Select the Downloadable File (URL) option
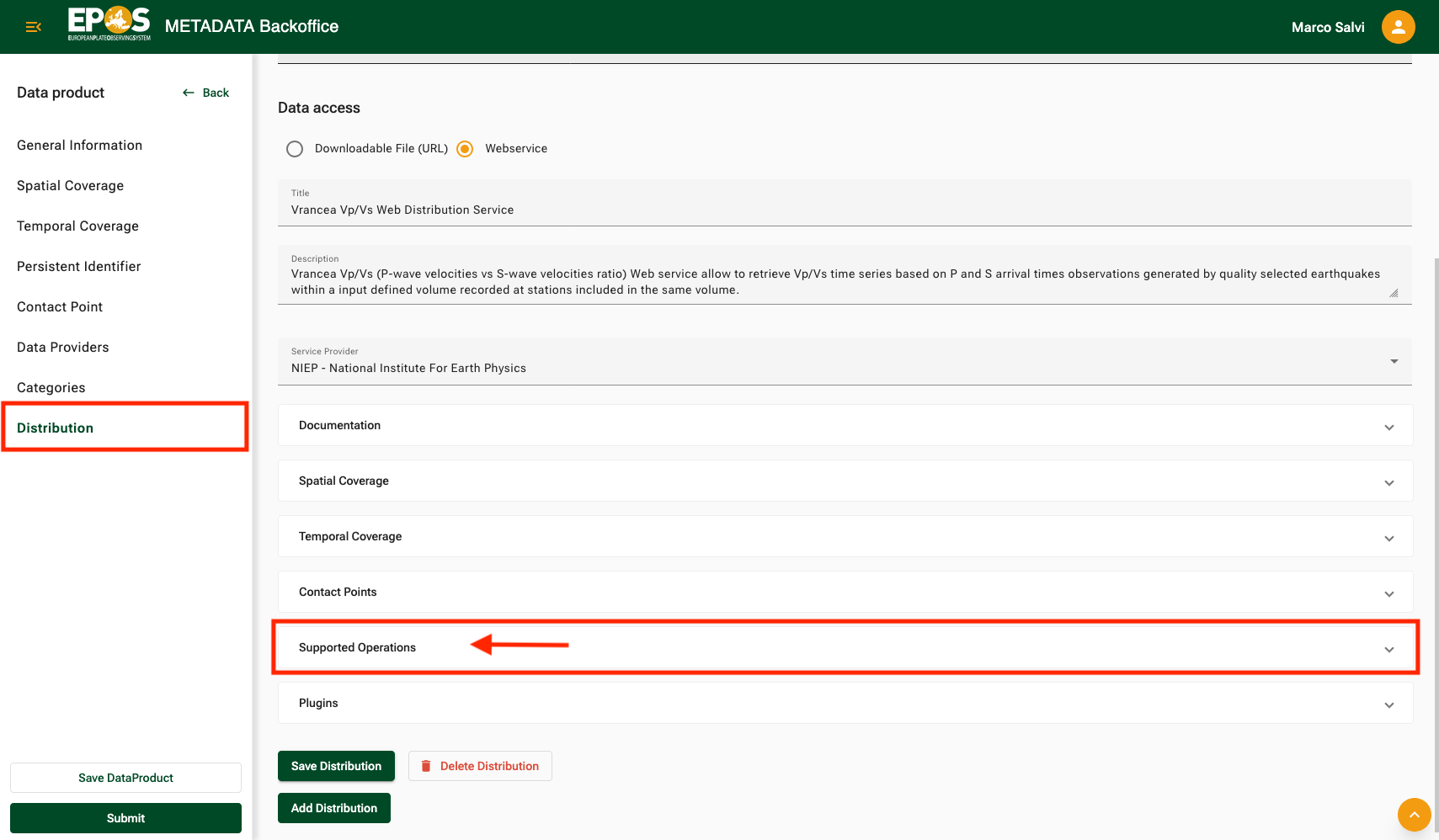This screenshot has width=1439, height=840. 295,148
